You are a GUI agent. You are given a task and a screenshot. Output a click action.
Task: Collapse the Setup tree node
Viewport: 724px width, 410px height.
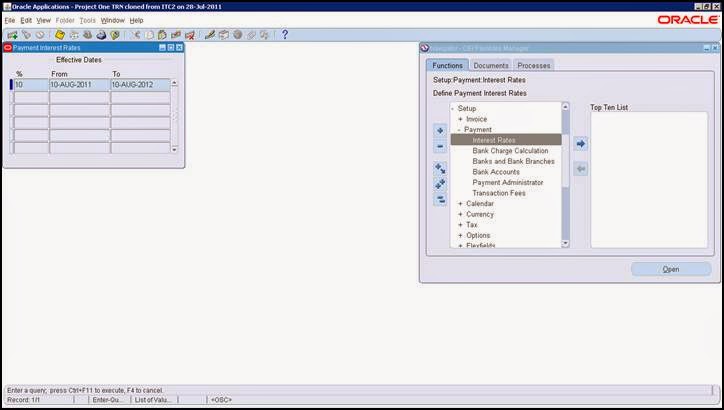[452, 109]
